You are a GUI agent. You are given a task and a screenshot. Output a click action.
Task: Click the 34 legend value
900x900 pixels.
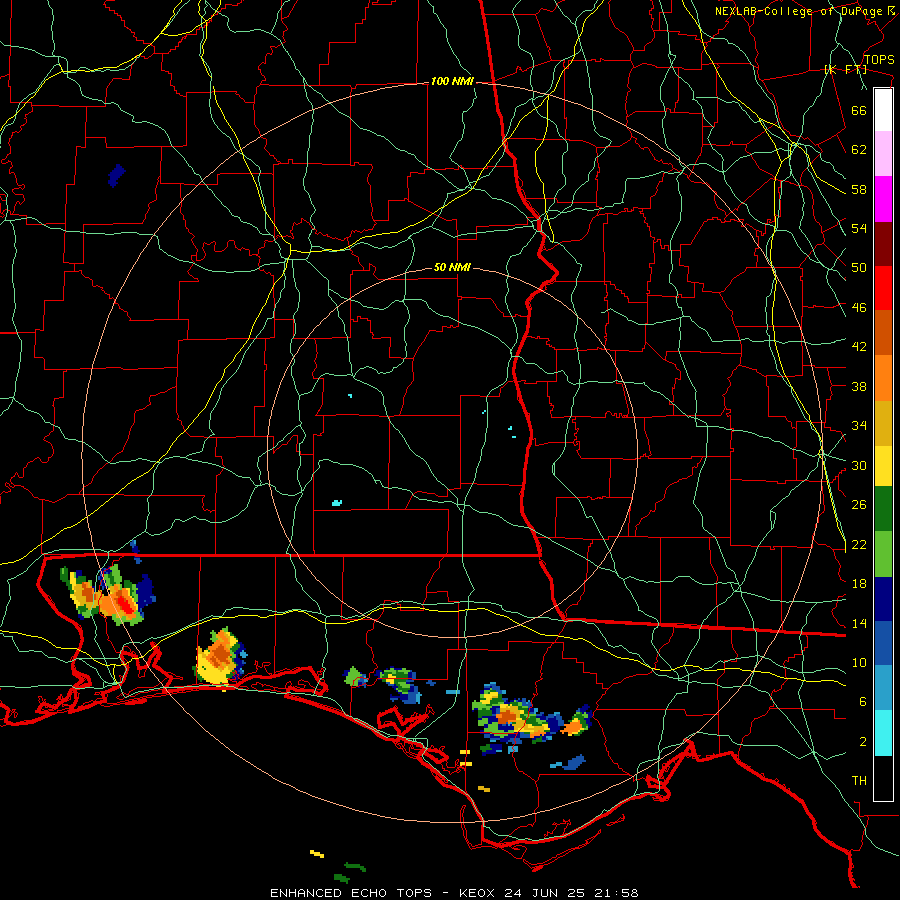pyautogui.click(x=859, y=426)
